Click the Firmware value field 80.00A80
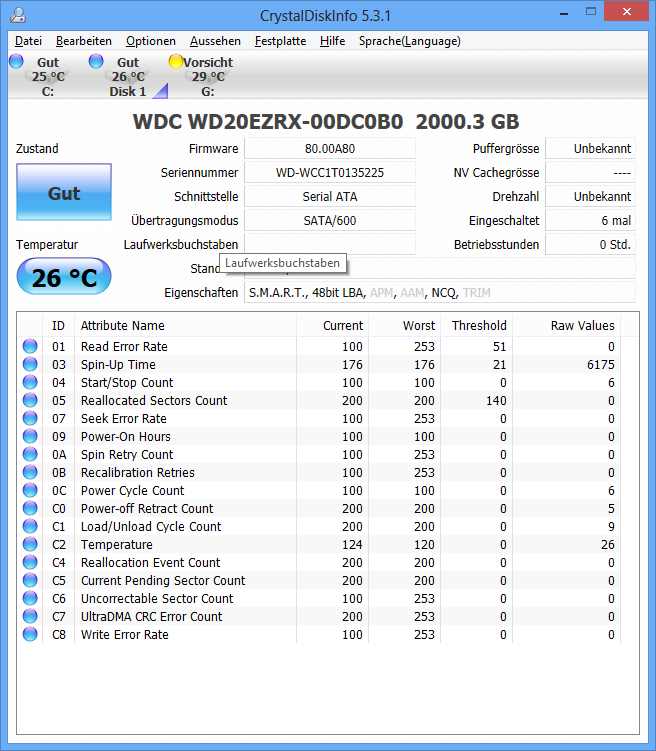Viewport: 656px width, 751px height. tap(330, 148)
